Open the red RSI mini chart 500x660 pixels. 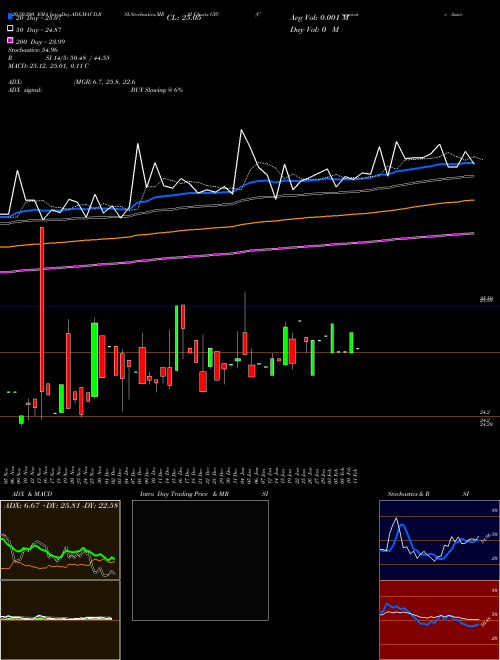(x=439, y=620)
